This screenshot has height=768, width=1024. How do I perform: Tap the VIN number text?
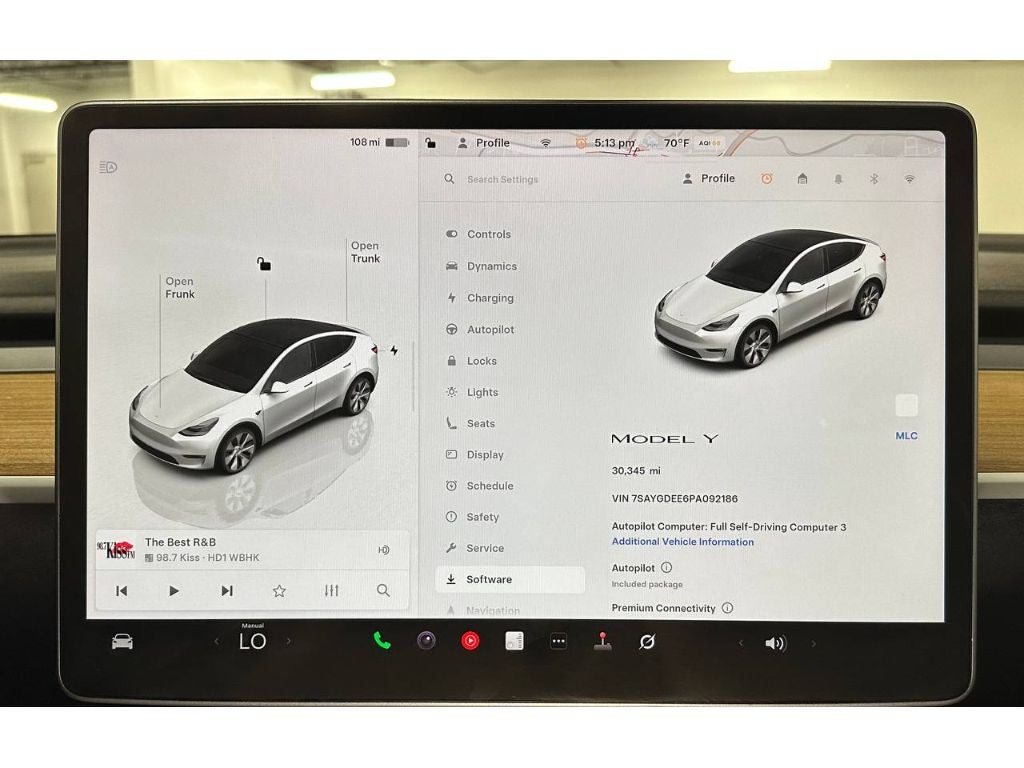(x=675, y=498)
